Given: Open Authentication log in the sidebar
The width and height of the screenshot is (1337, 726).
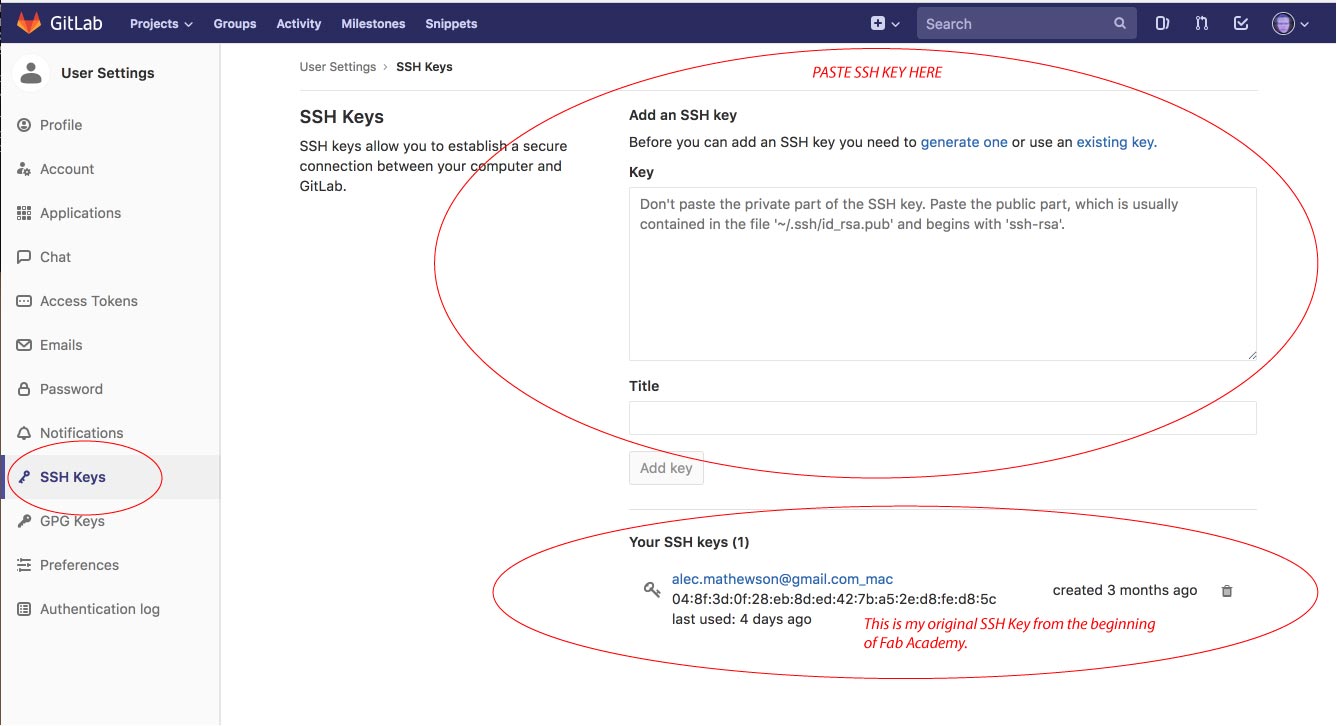Looking at the screenshot, I should tap(110, 609).
